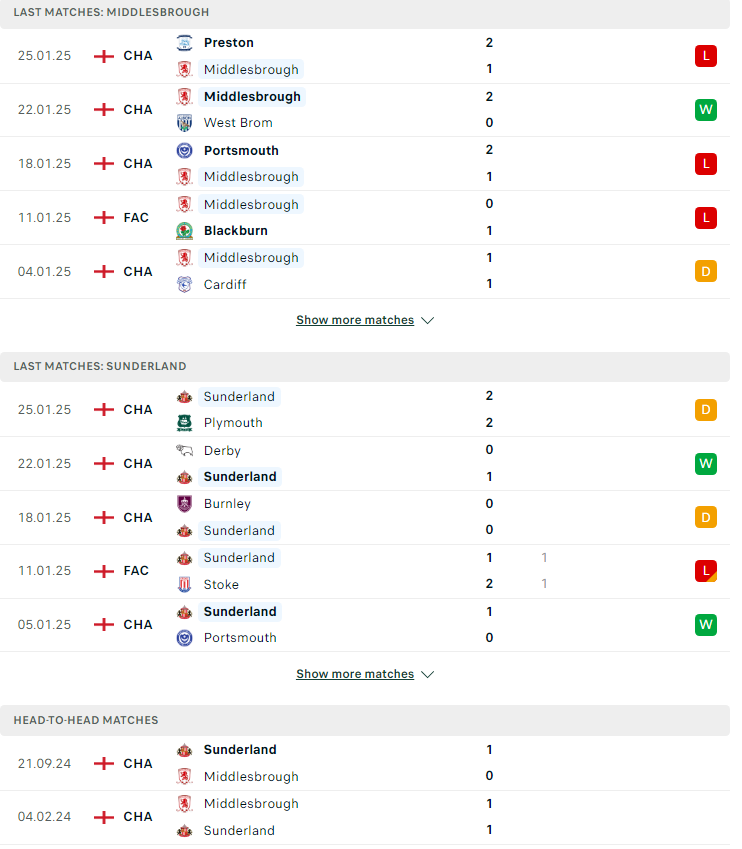Click the West Brom club crest
Viewport: 742px width, 849px height.
point(187,125)
